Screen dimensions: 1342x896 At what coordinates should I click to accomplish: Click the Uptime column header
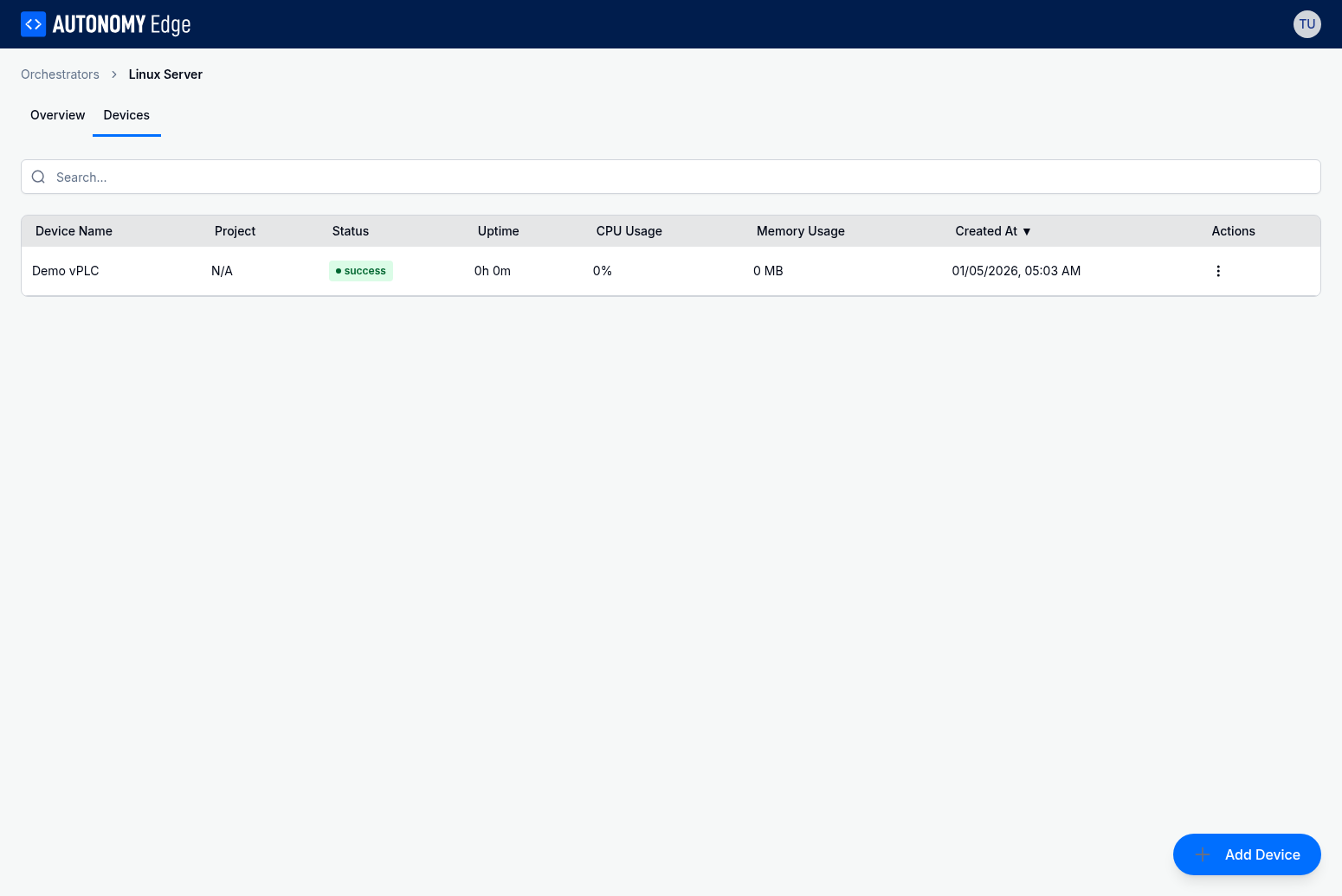coord(499,231)
